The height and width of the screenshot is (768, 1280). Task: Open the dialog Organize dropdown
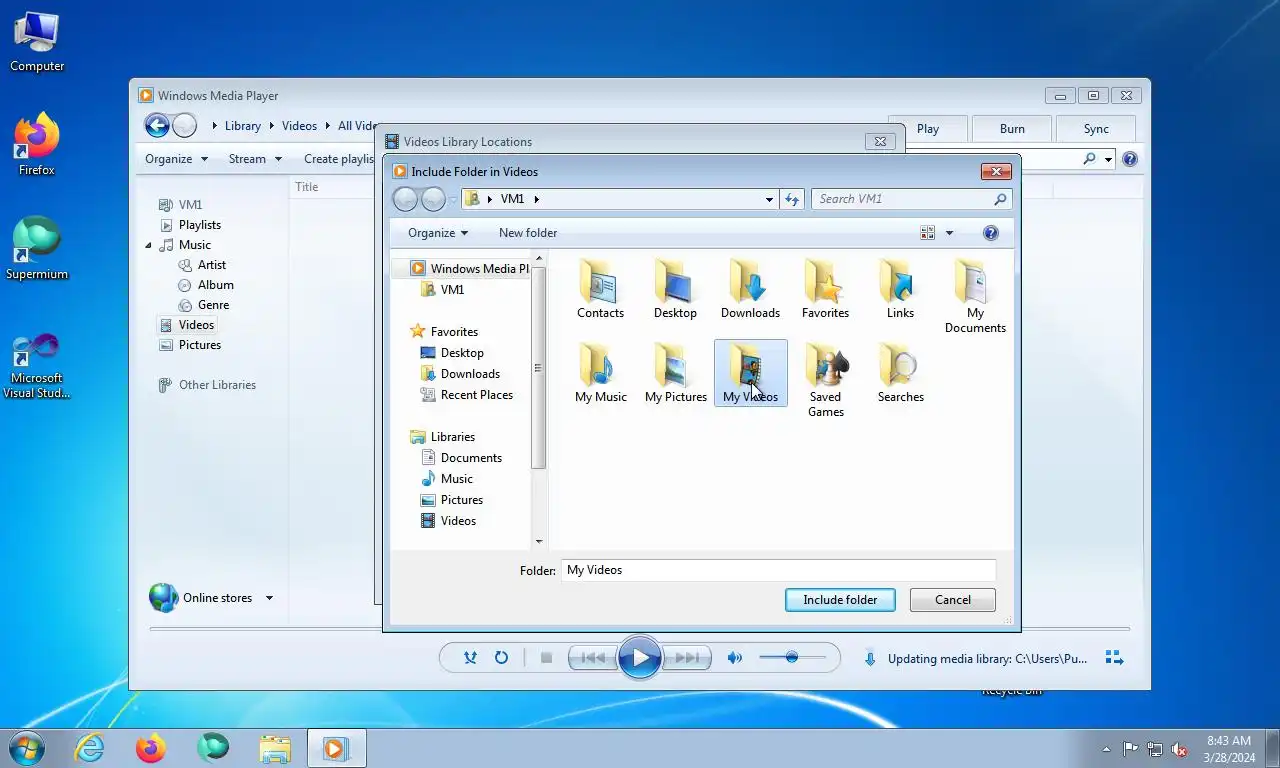coord(438,233)
